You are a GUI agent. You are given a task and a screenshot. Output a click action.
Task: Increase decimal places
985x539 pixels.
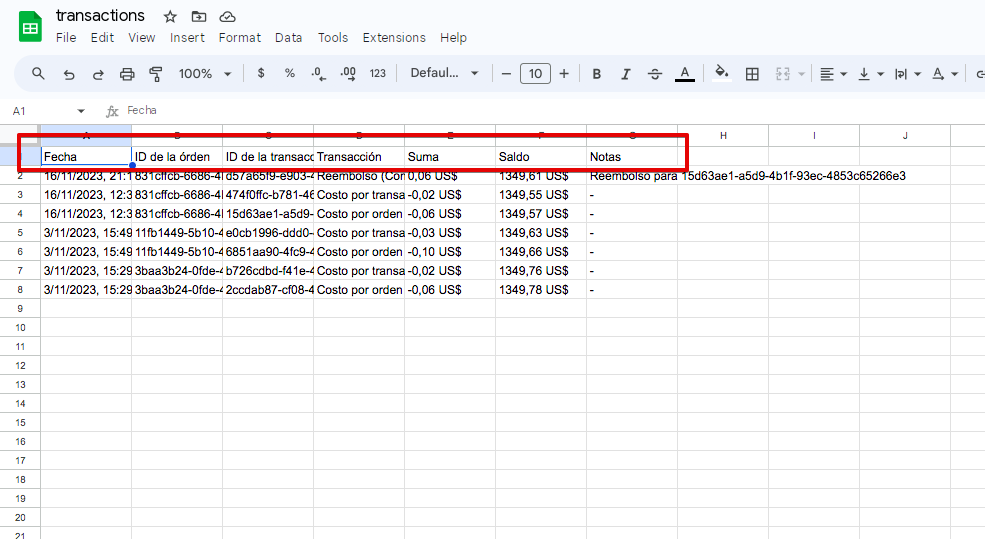347,74
